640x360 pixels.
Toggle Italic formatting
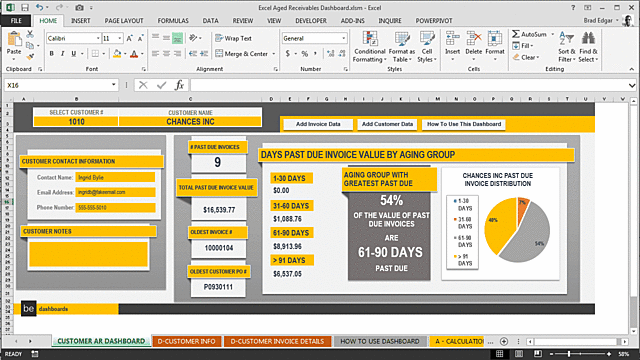click(x=62, y=53)
